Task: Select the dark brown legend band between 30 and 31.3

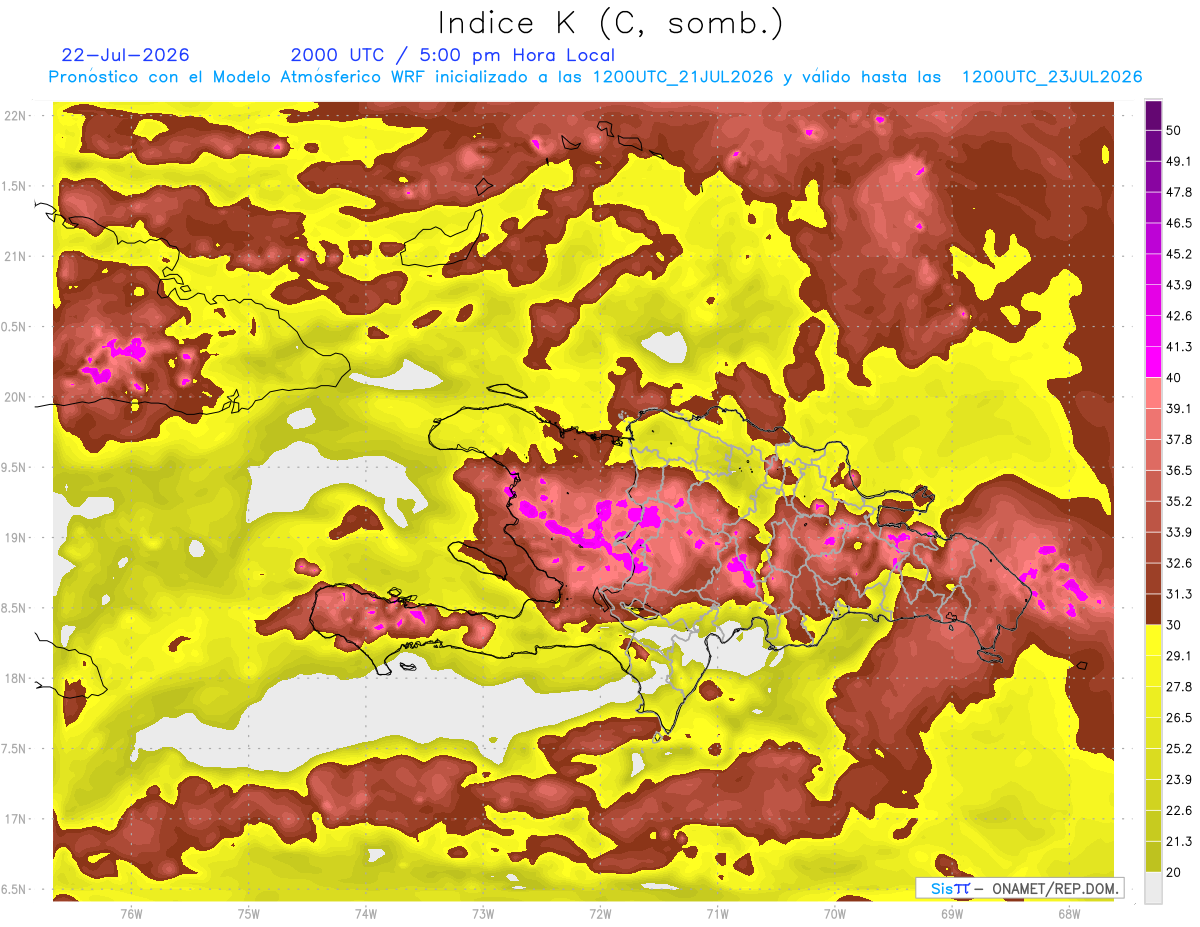Action: tap(1153, 609)
